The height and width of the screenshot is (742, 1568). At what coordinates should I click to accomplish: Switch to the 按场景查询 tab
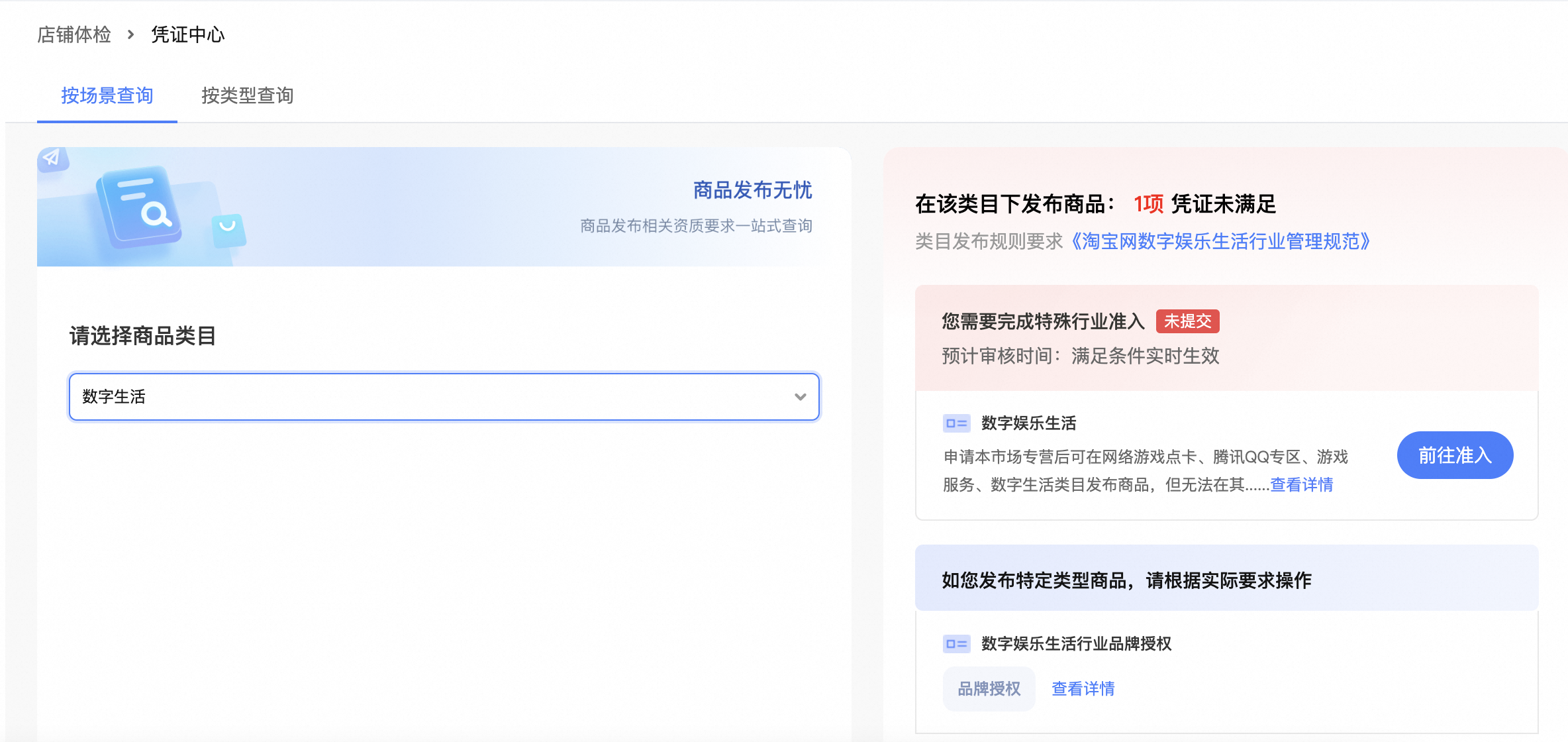(107, 95)
